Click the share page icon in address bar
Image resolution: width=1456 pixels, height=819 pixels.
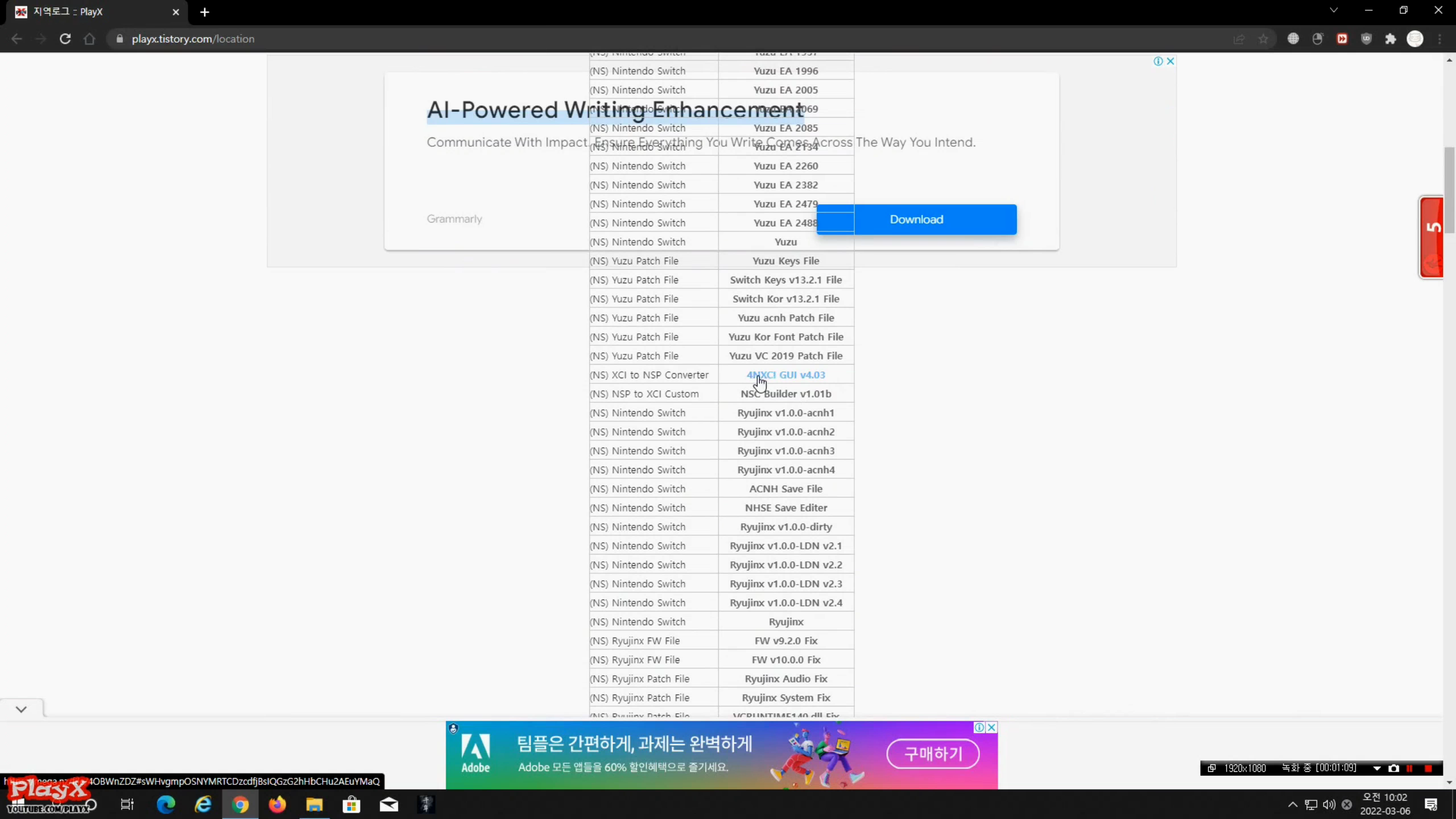(1239, 39)
